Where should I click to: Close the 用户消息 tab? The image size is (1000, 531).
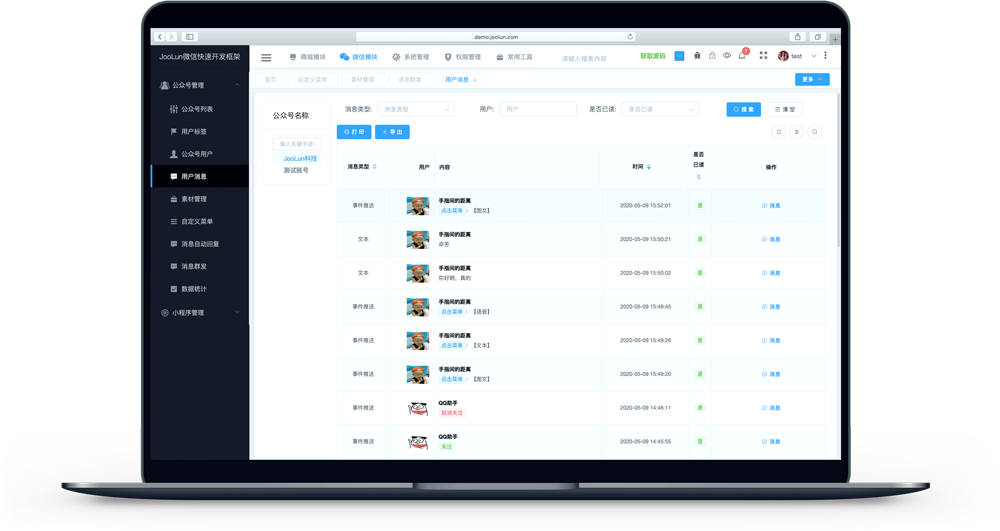tap(475, 80)
